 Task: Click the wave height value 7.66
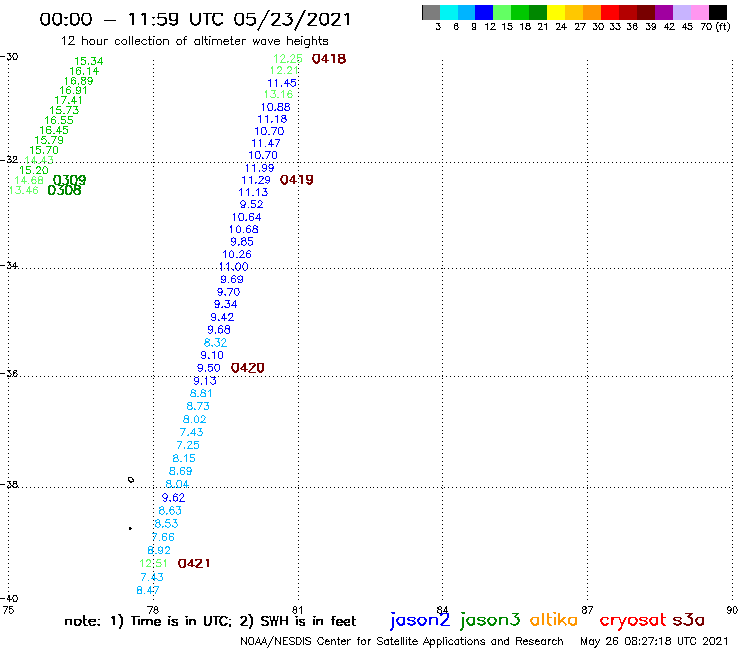tap(163, 537)
